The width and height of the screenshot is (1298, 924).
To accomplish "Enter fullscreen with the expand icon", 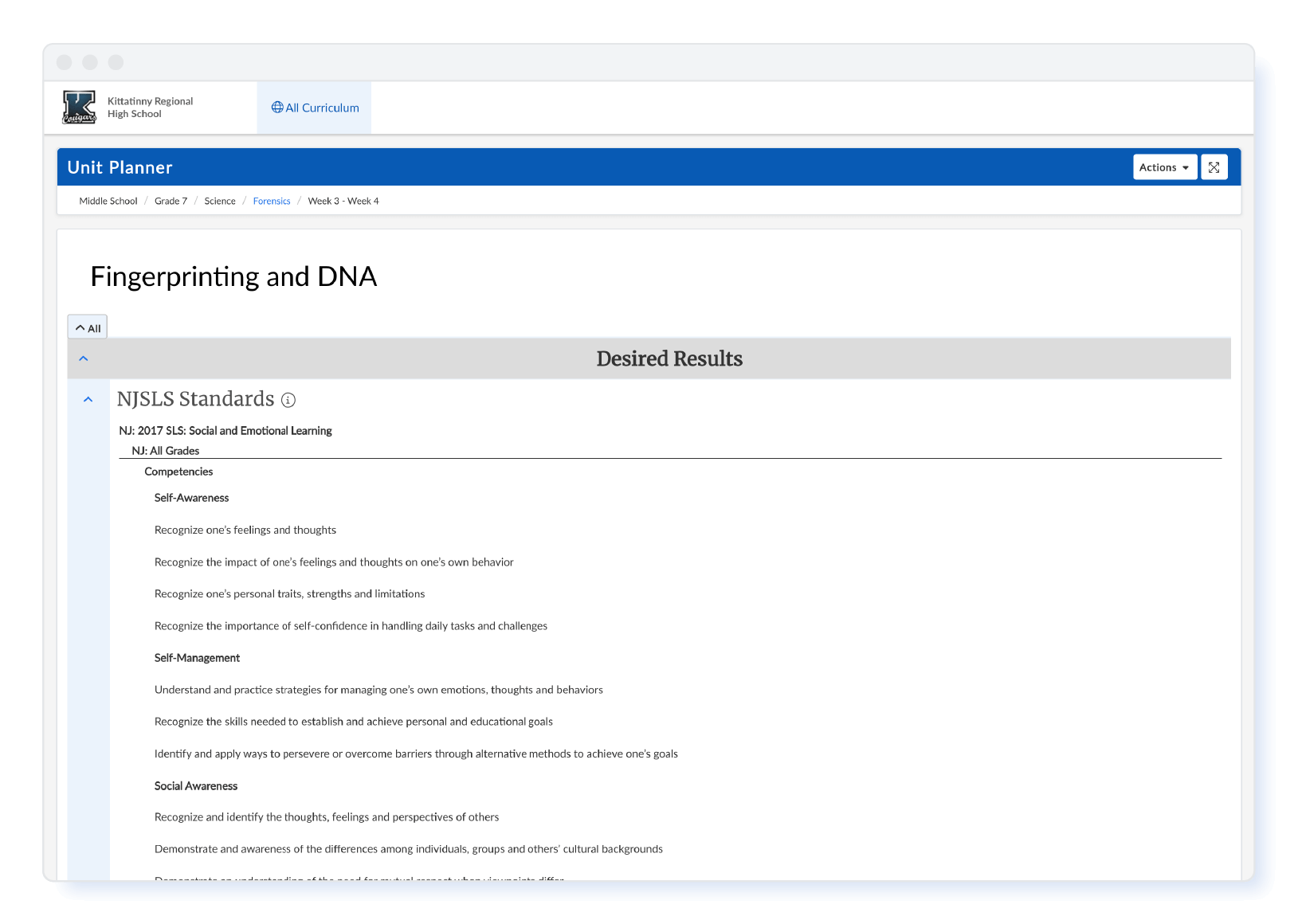I will tap(1214, 167).
